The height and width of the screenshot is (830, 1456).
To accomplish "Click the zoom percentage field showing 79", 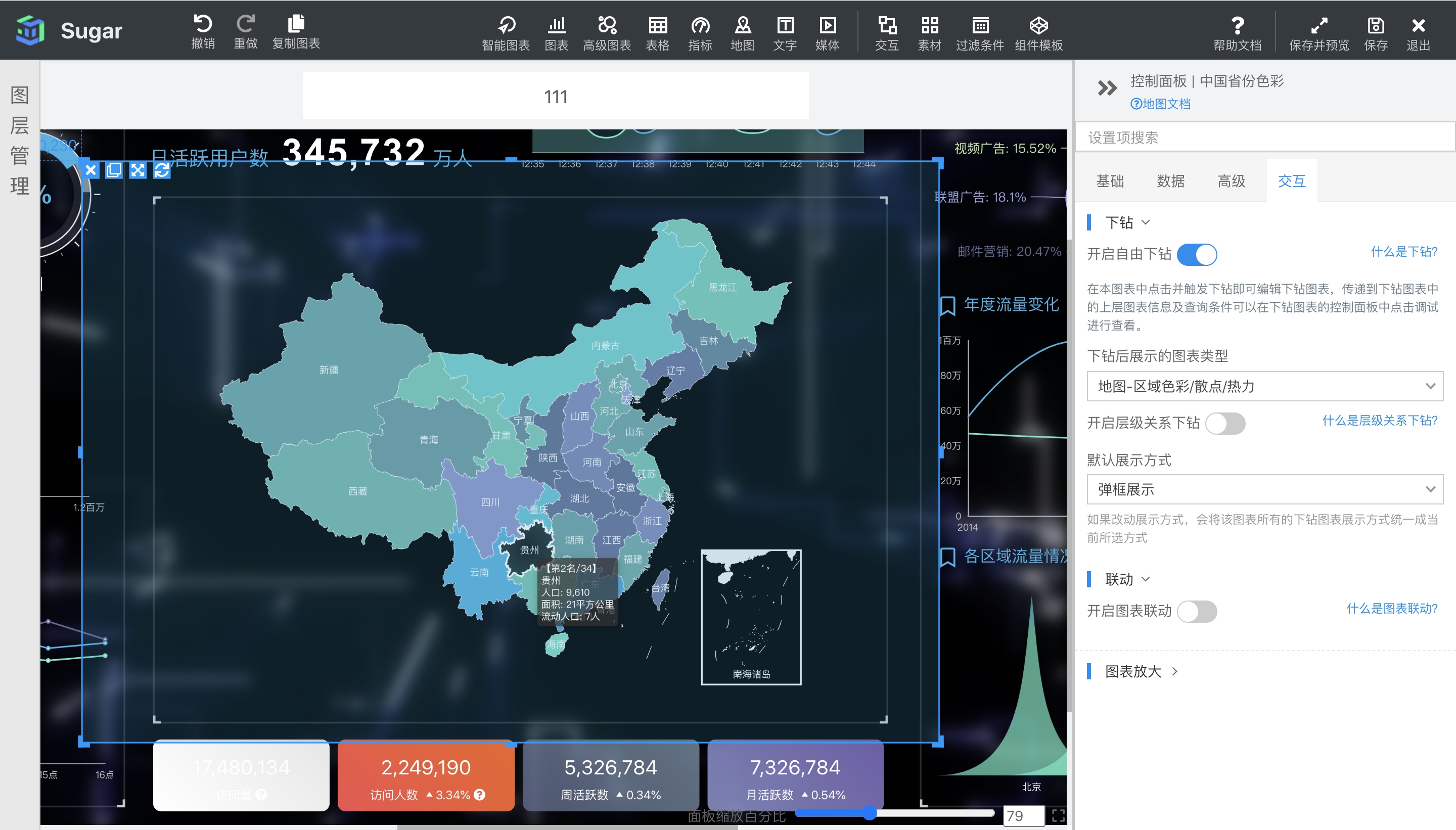I will point(1023,816).
